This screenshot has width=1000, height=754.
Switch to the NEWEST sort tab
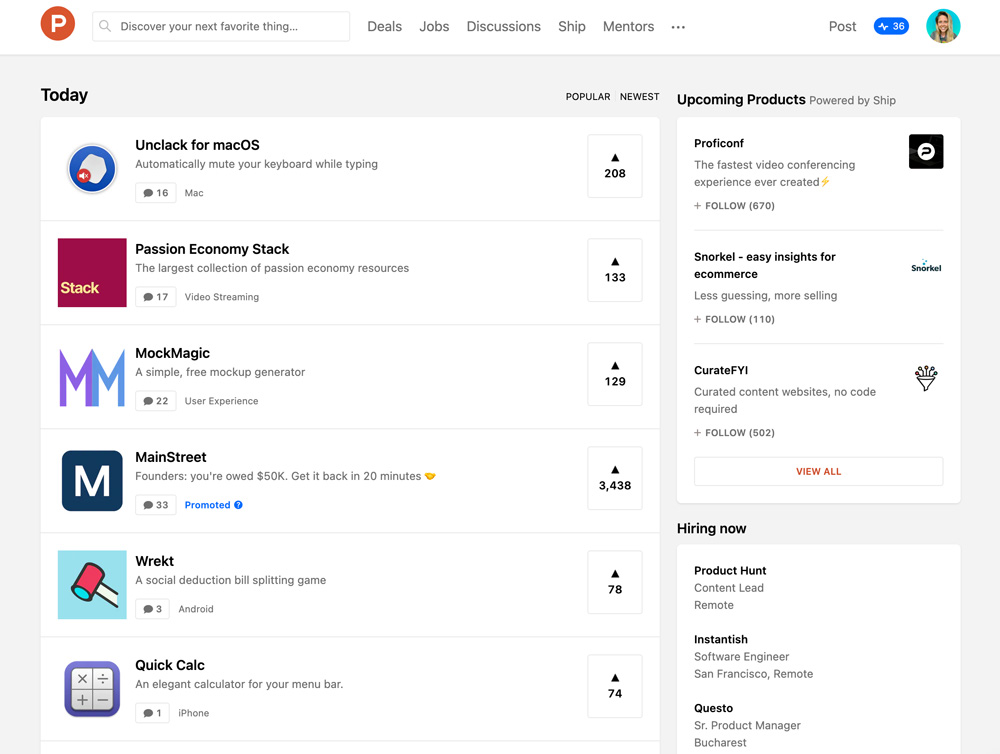coord(640,96)
